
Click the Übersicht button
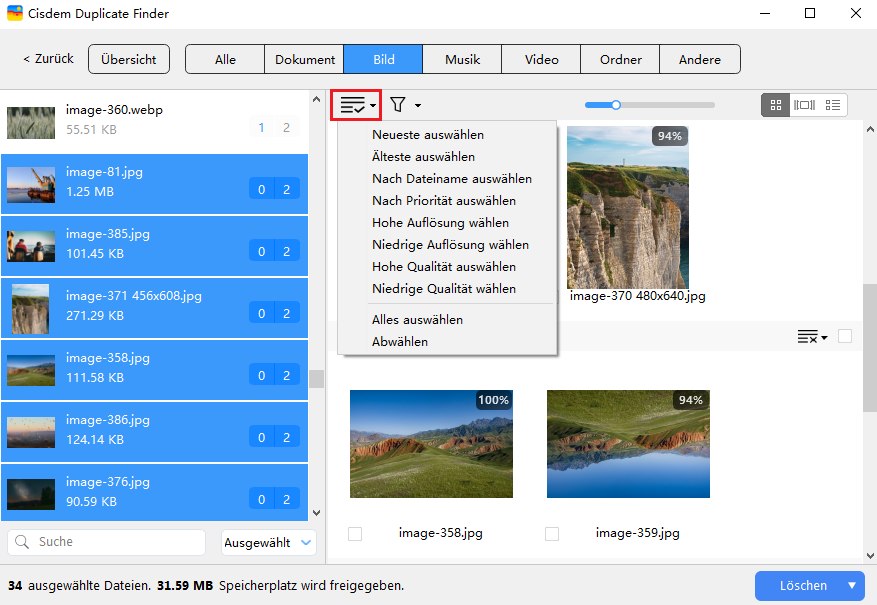(129, 59)
